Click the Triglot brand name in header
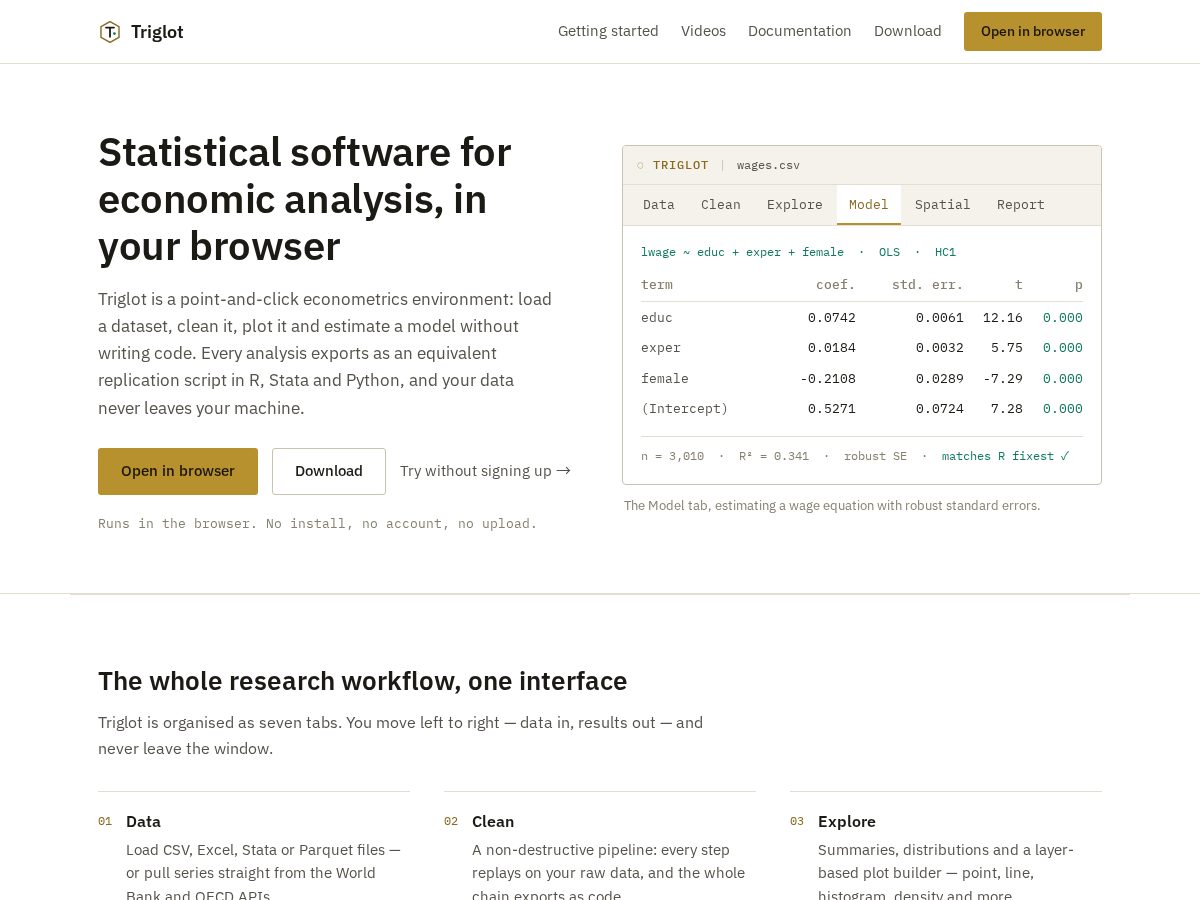1200x900 pixels. click(x=157, y=32)
